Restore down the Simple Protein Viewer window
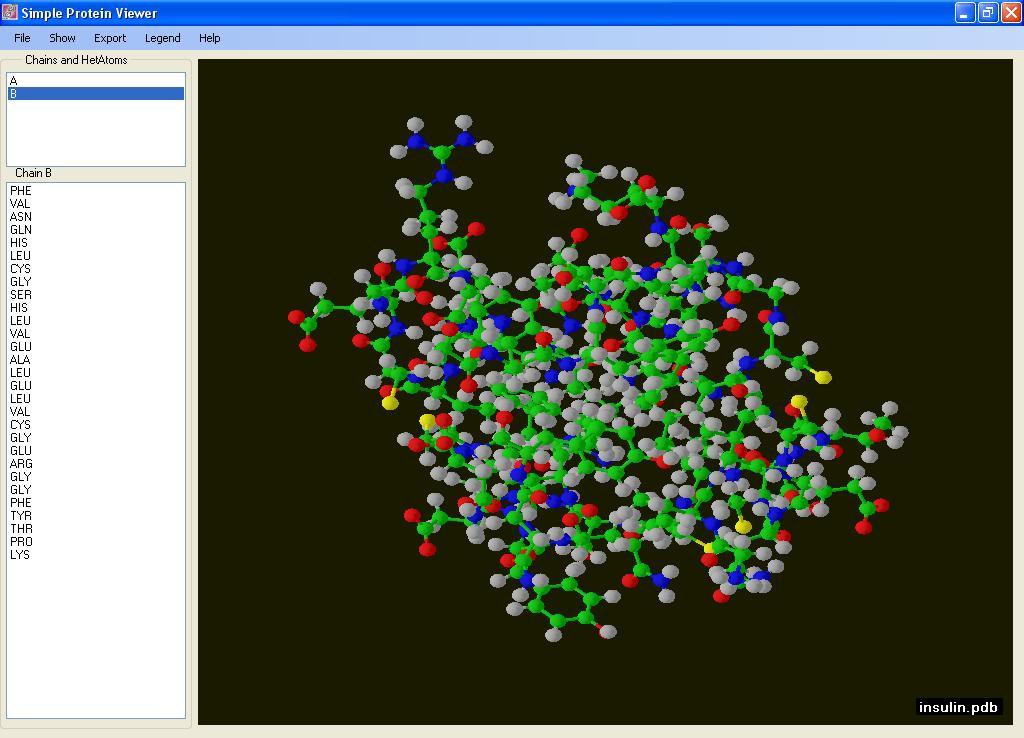This screenshot has width=1024, height=738. click(988, 12)
